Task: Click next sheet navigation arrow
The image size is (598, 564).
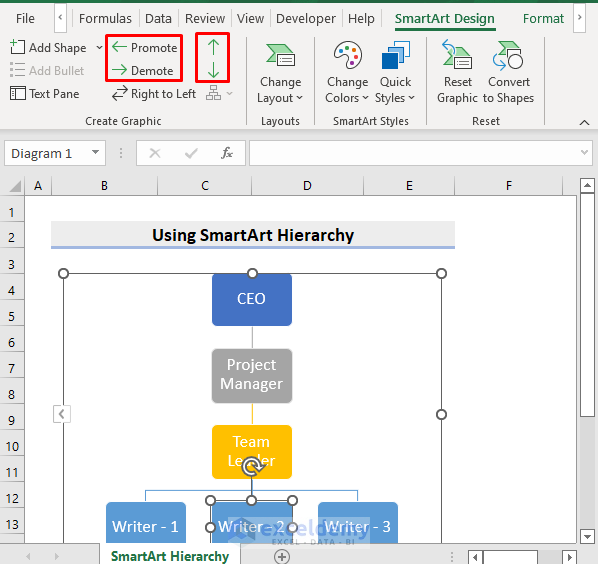Action: pos(56,557)
